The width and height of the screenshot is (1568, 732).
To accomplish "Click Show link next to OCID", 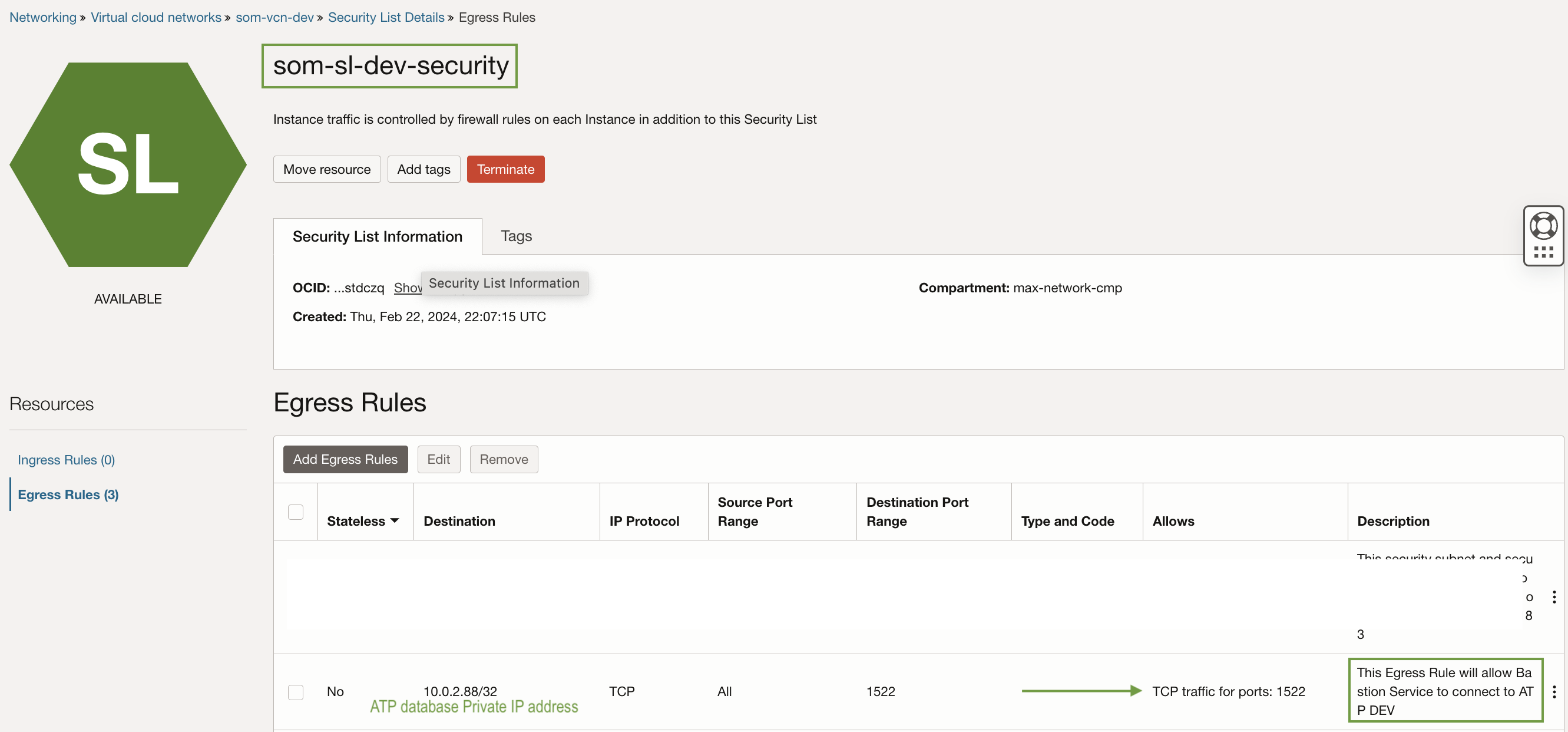I will (x=406, y=288).
